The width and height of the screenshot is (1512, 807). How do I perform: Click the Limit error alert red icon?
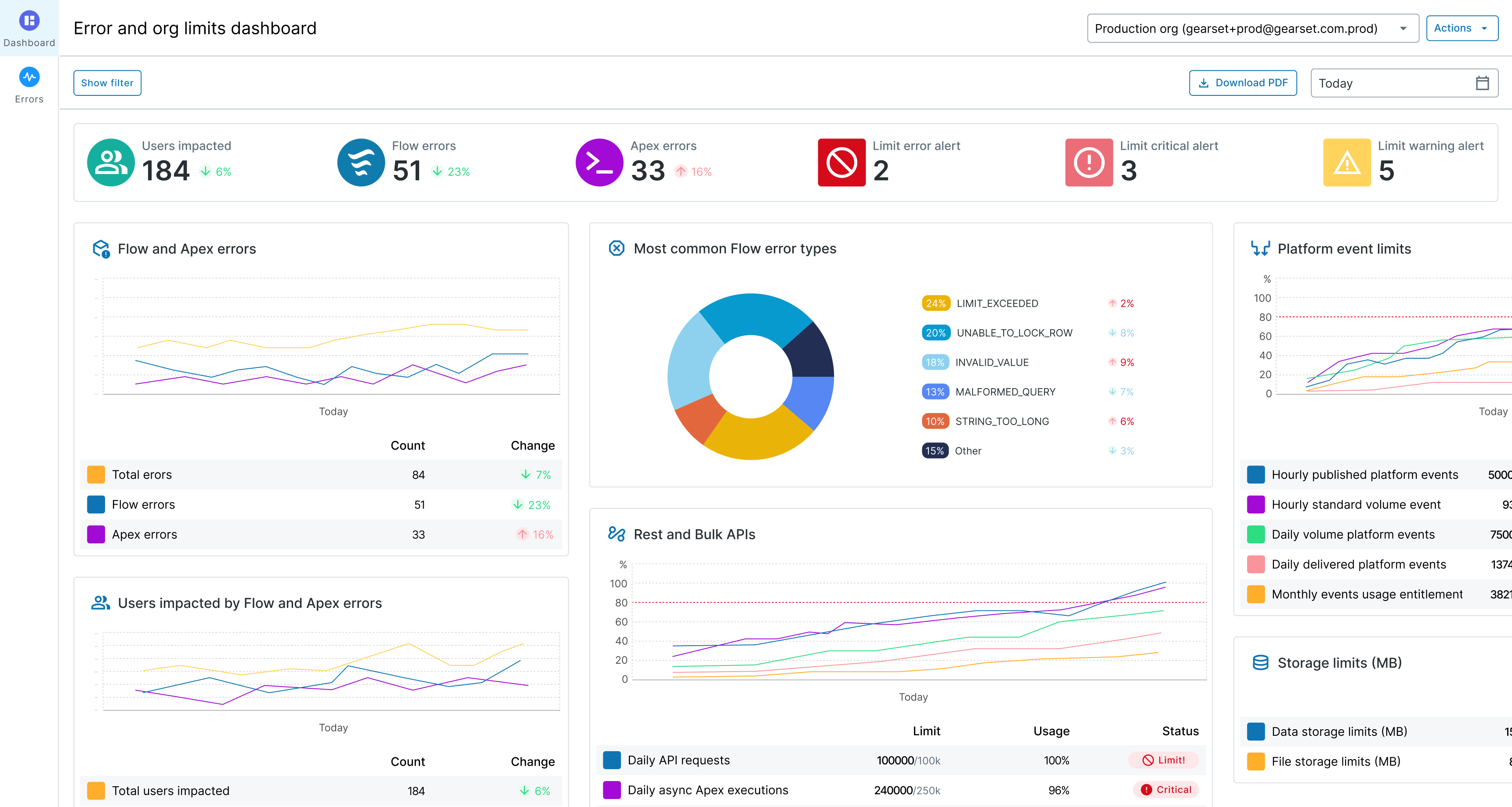click(841, 163)
